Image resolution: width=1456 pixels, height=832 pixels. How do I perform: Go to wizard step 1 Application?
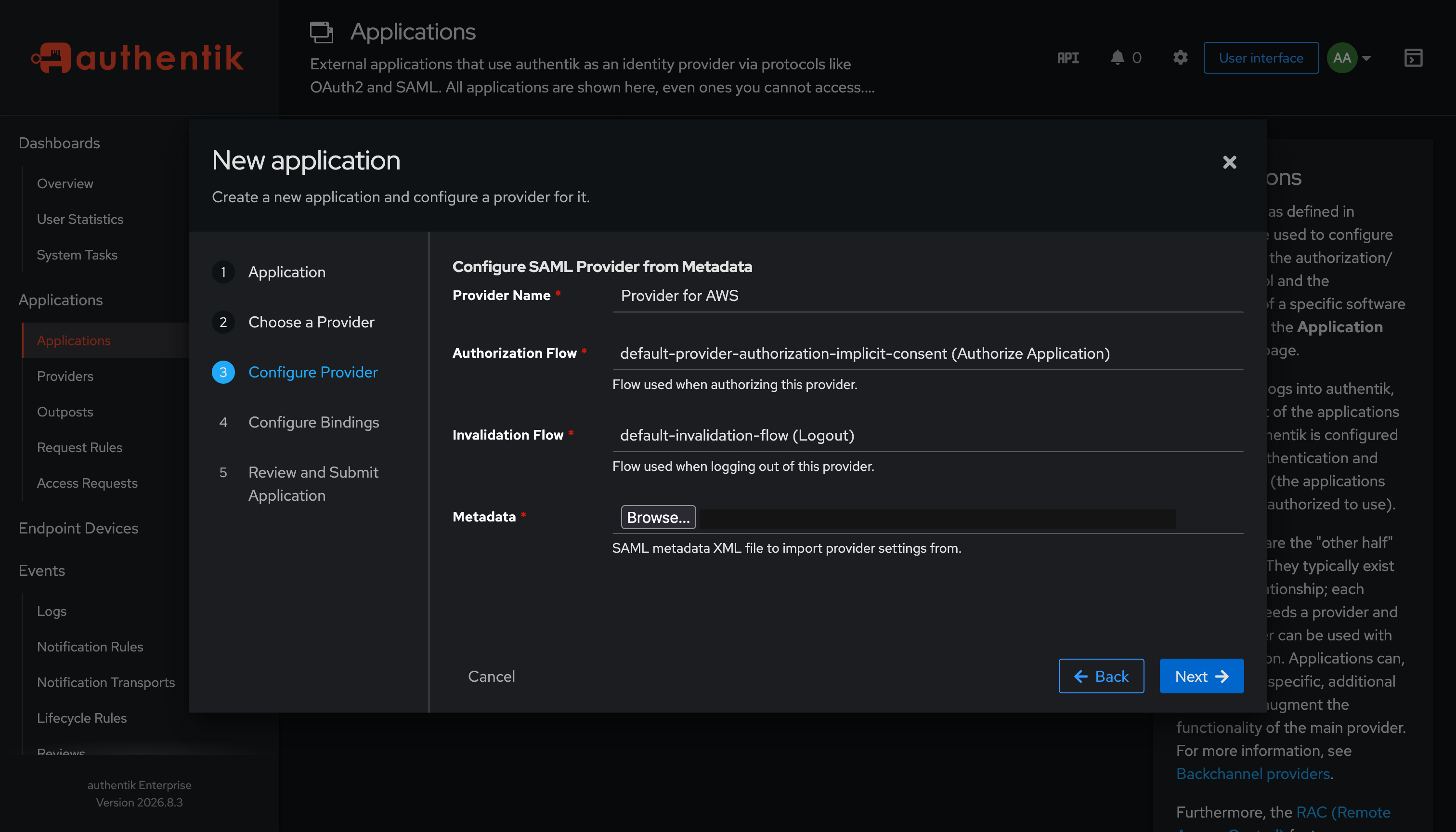(287, 272)
